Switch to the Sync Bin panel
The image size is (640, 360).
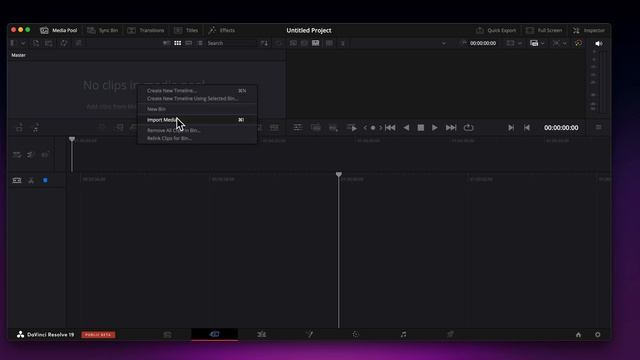(103, 30)
